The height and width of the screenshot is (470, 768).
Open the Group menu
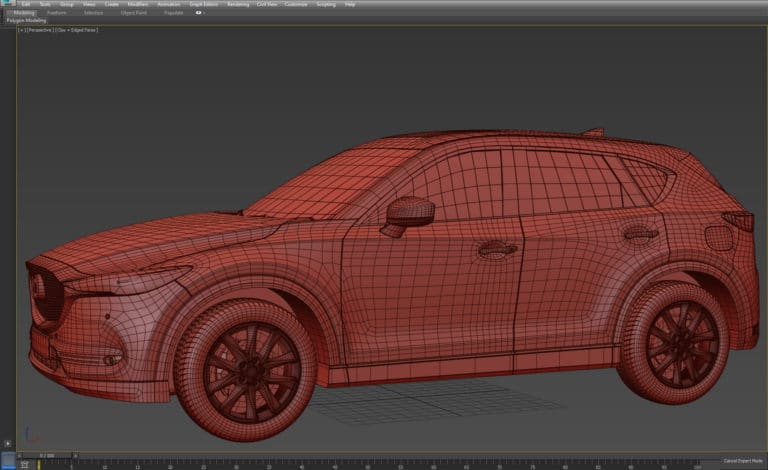(67, 4)
